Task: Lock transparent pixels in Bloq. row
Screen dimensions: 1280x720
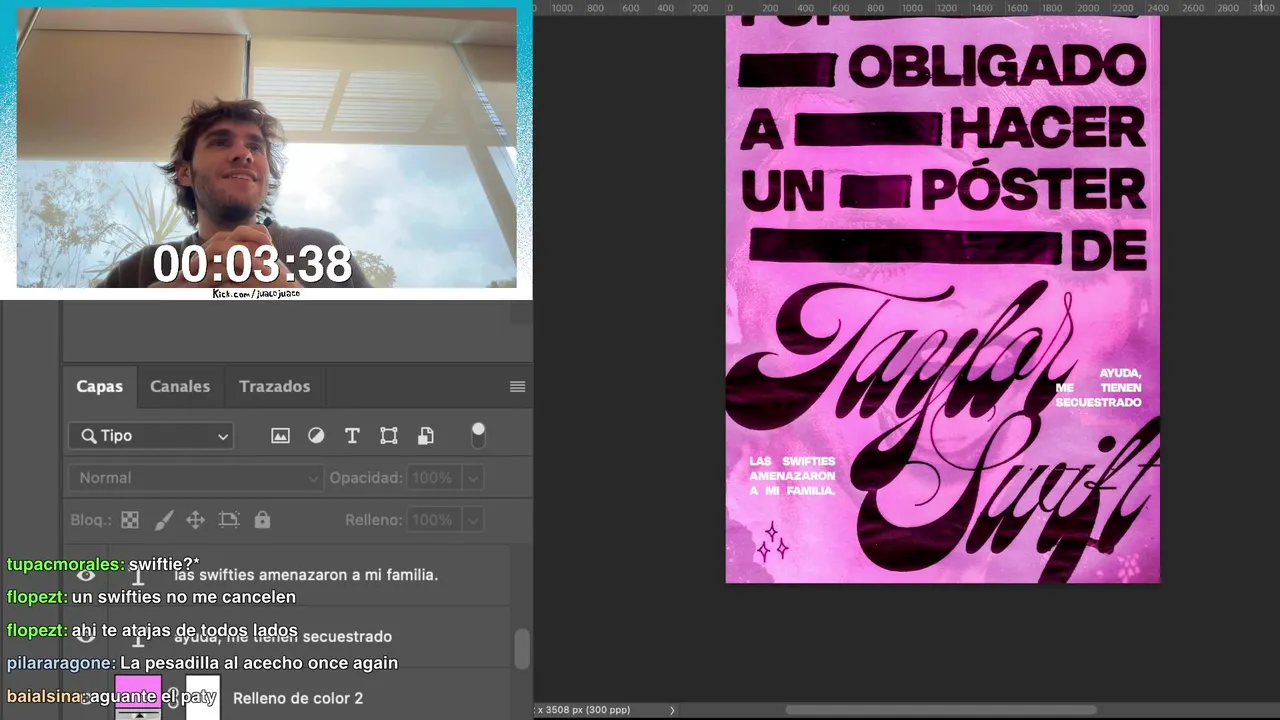Action: tap(130, 520)
